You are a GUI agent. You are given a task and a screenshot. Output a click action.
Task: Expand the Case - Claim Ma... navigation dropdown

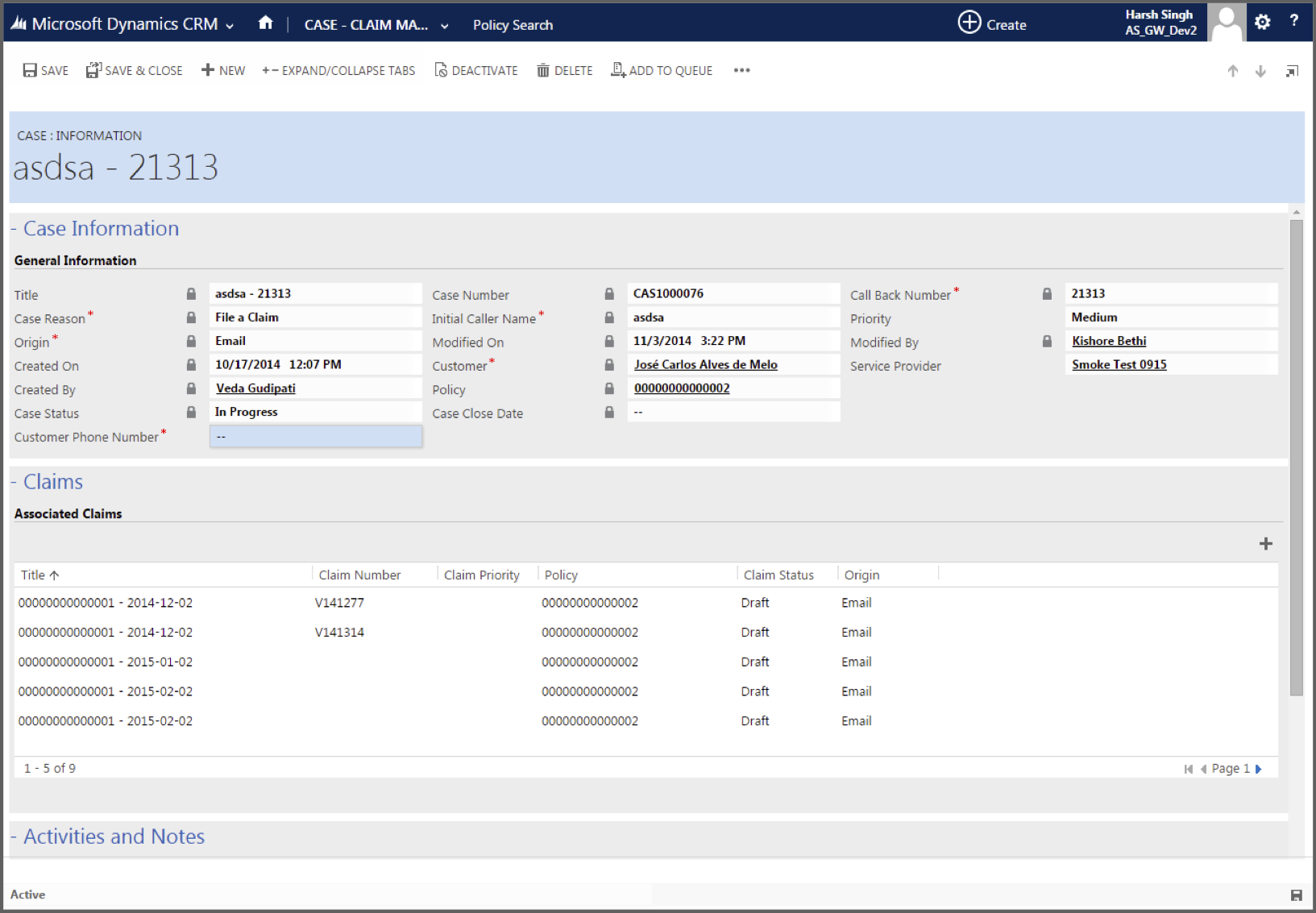(444, 26)
